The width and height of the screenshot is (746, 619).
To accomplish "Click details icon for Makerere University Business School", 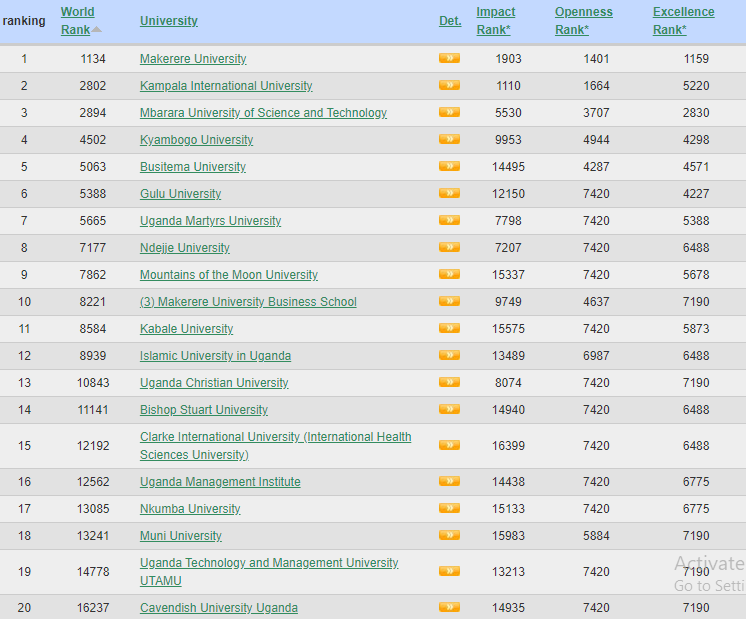I will point(449,301).
